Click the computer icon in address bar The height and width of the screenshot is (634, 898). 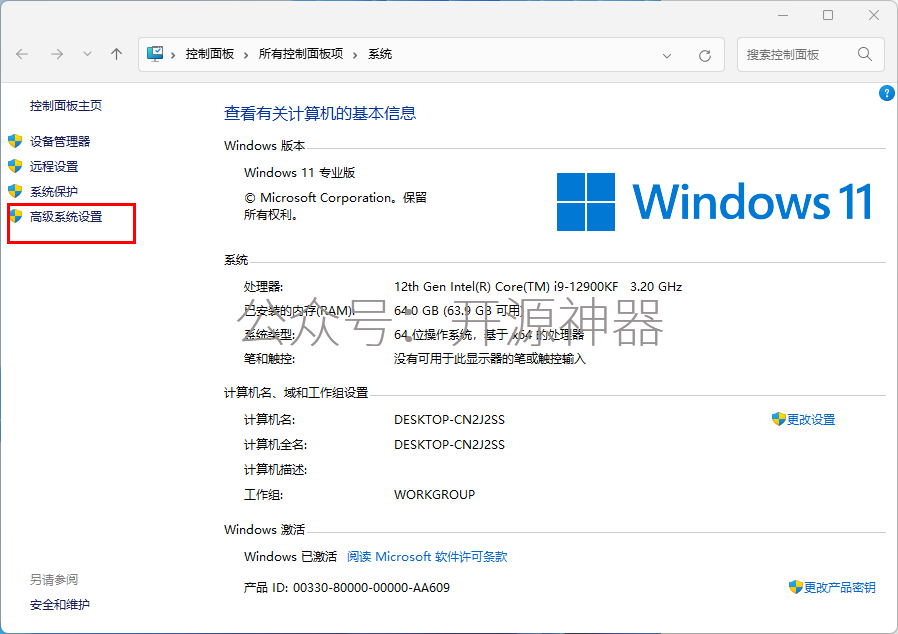pos(155,54)
